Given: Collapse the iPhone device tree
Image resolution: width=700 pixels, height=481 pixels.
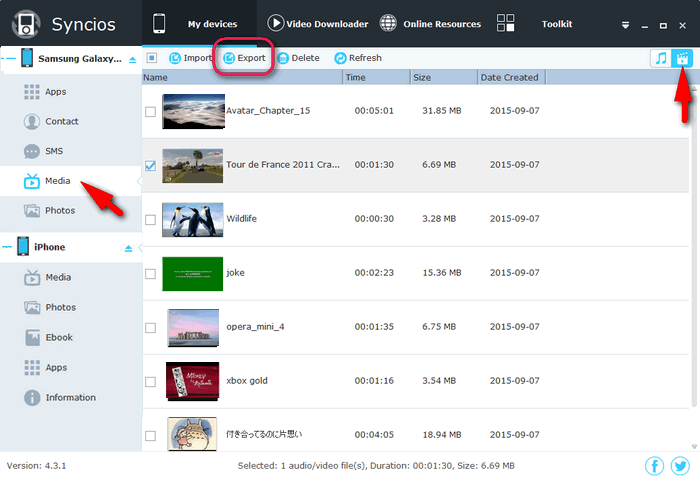Looking at the screenshot, I should (x=7, y=247).
